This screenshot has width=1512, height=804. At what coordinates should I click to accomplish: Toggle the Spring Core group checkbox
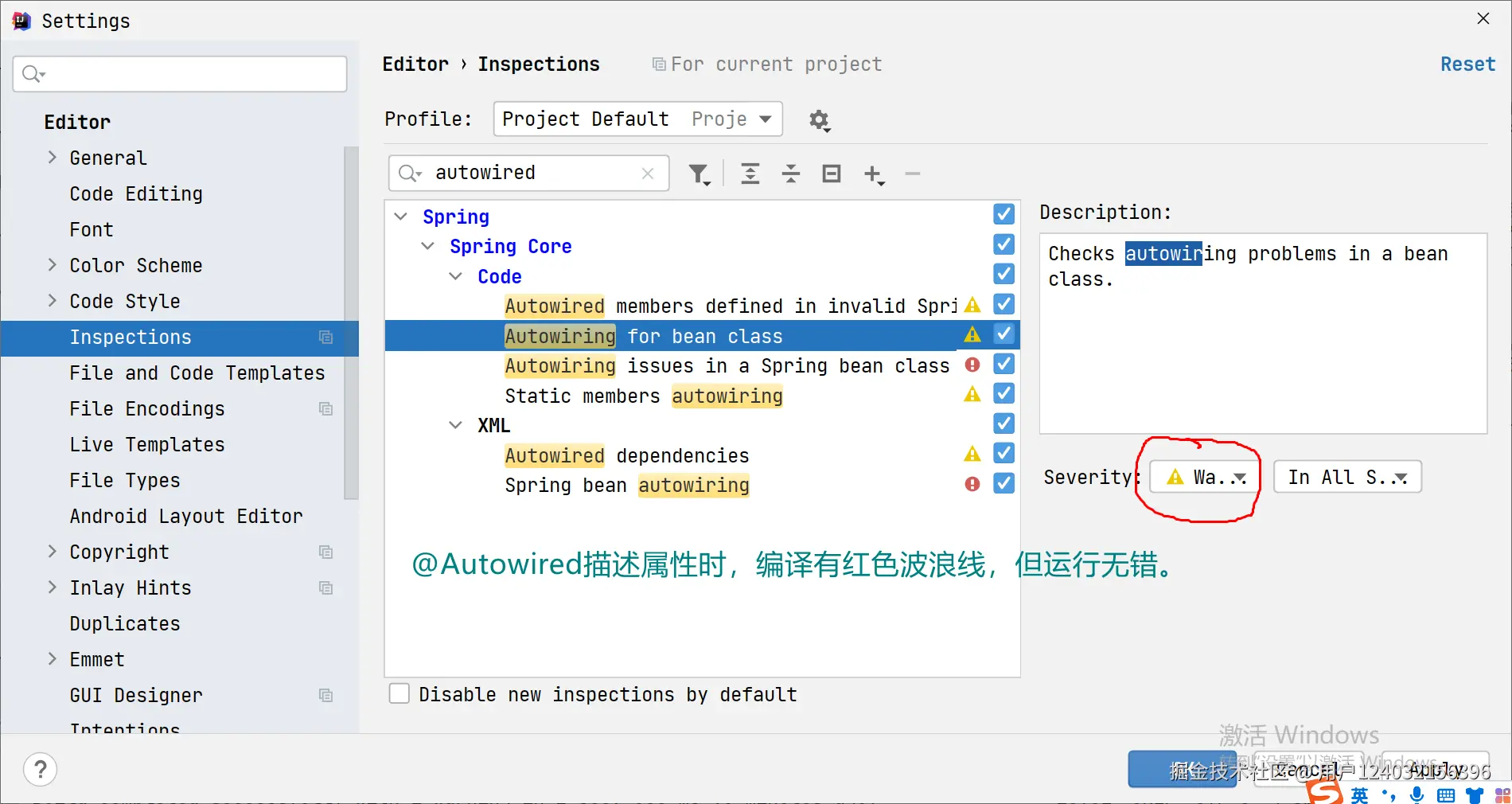tap(1004, 244)
